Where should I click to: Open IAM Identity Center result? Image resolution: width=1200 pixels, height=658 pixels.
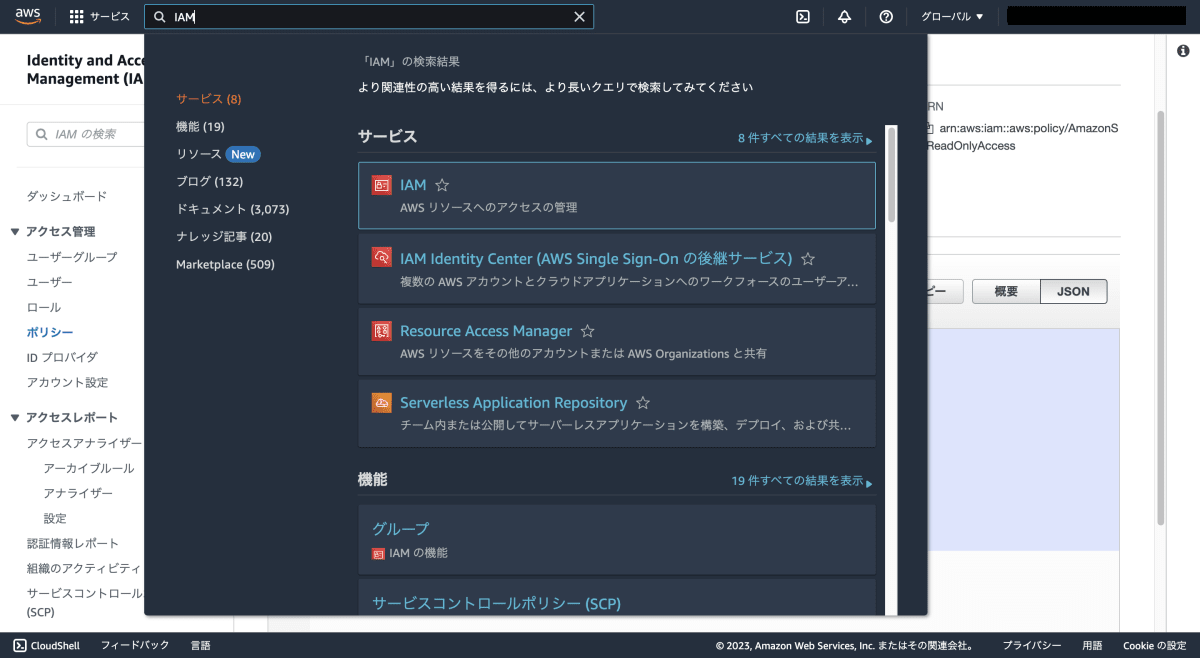point(617,268)
